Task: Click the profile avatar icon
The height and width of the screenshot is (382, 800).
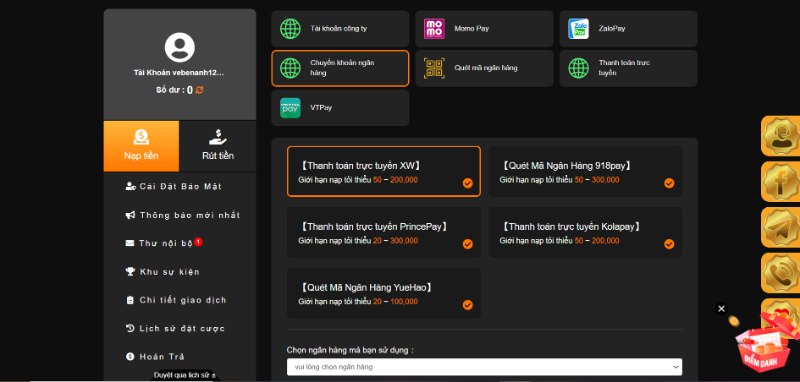Action: [180, 47]
